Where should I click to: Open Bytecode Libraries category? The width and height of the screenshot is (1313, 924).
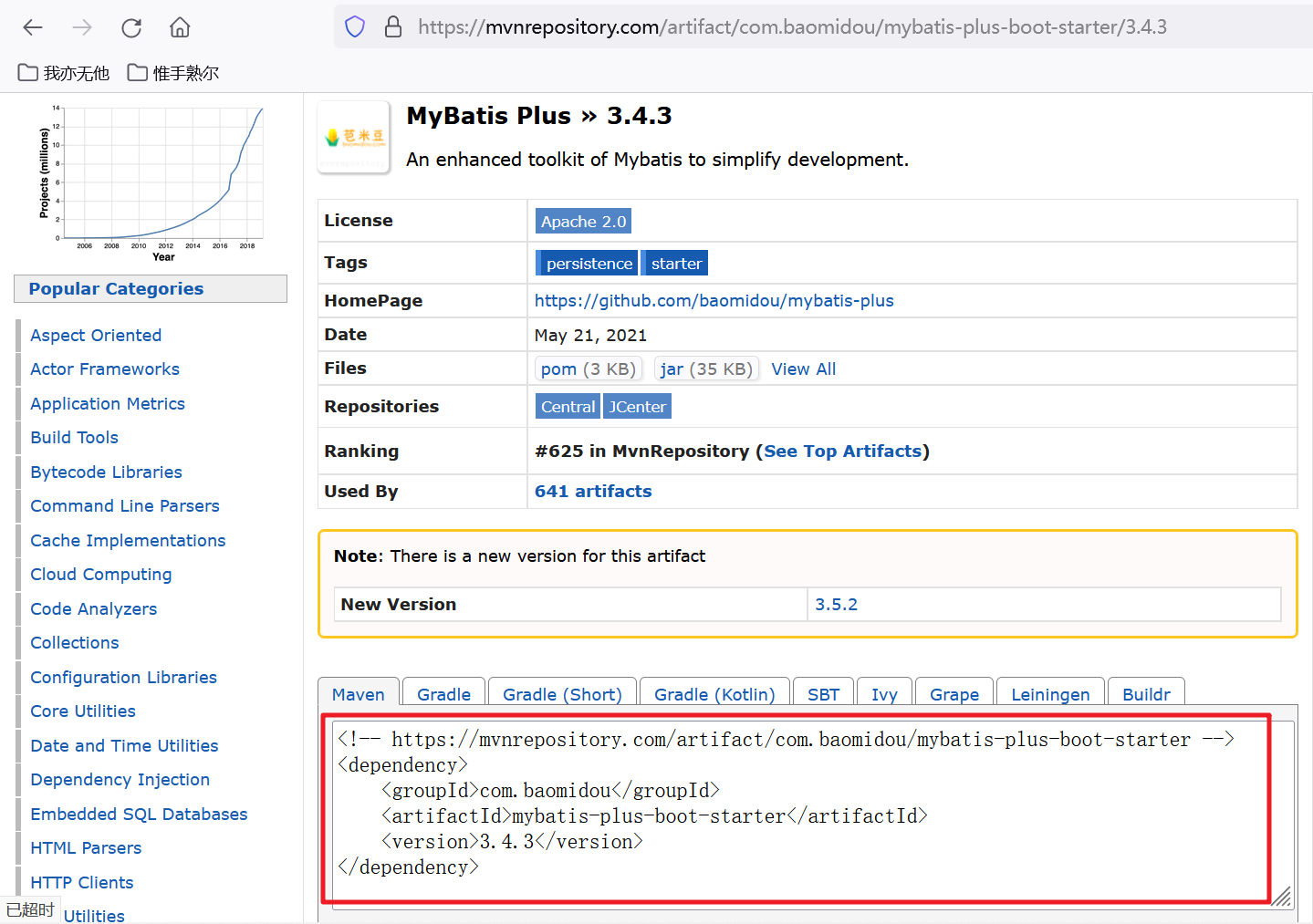[x=106, y=472]
